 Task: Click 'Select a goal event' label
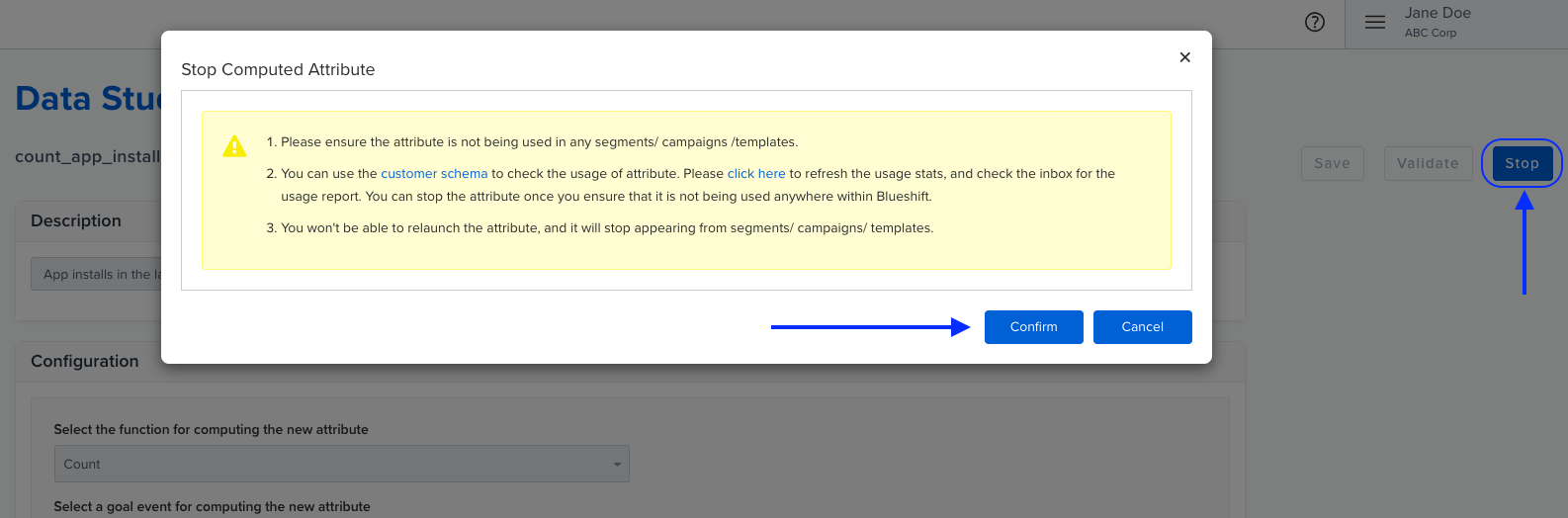pos(212,506)
